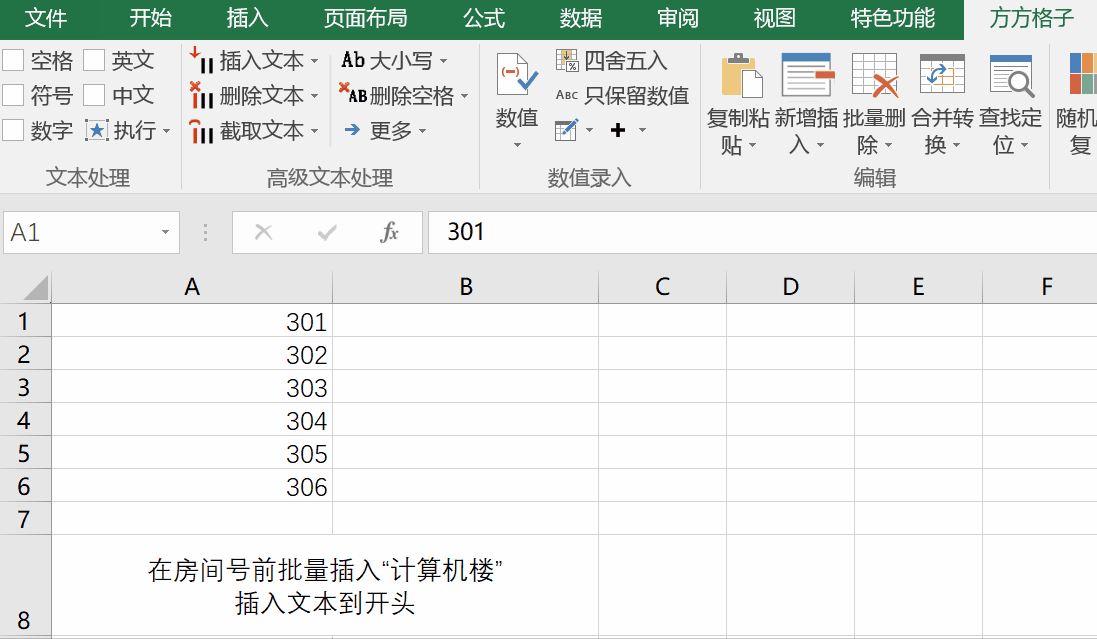The image size is (1097, 639).
Task: Click the Execute (执行) star icon
Action: (x=97, y=130)
